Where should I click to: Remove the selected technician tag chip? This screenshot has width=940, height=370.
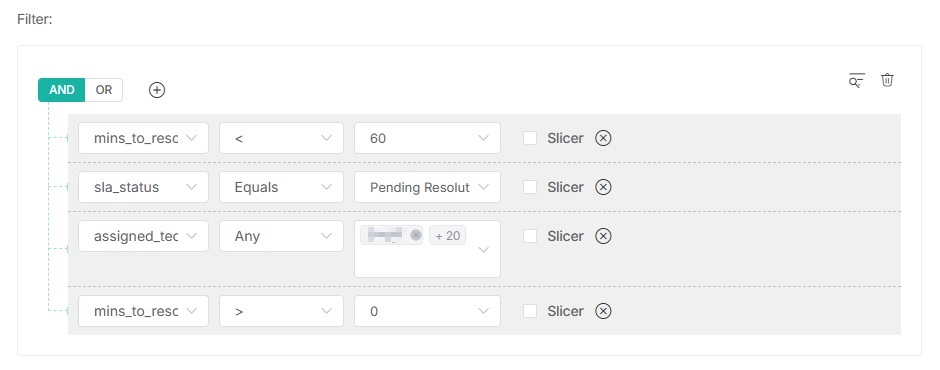[415, 236]
